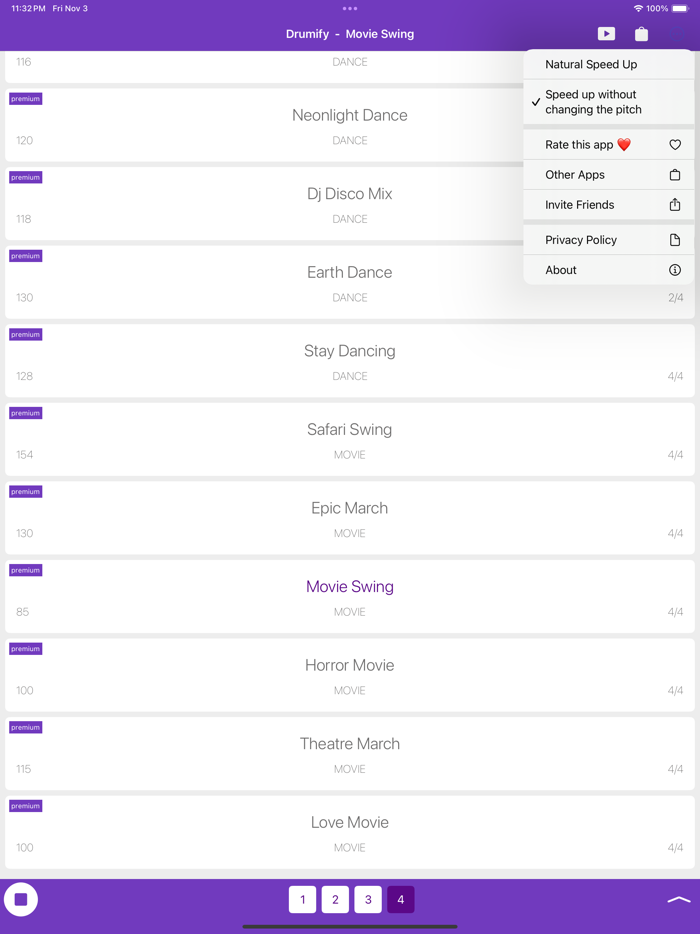This screenshot has width=700, height=934.
Task: Click the premium badge on Neonlight Dance
Action: pyautogui.click(x=26, y=99)
